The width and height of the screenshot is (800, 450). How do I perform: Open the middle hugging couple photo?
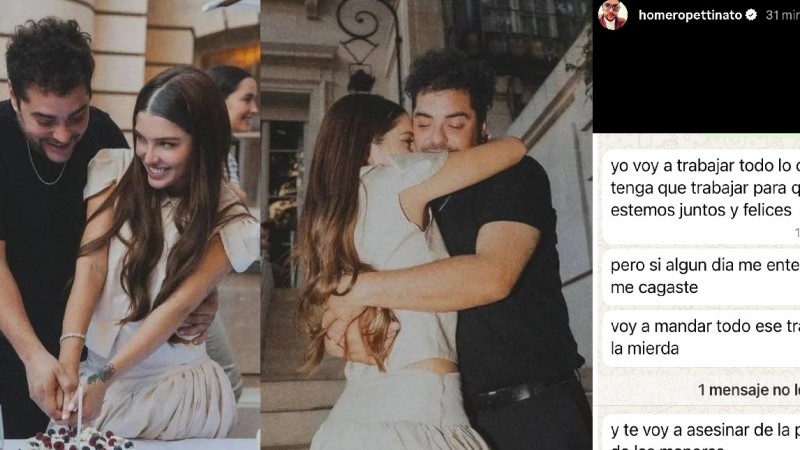point(426,225)
